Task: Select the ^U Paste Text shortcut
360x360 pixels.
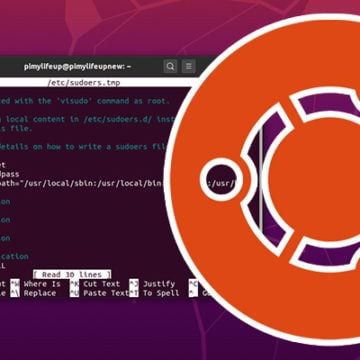Action: (99, 293)
